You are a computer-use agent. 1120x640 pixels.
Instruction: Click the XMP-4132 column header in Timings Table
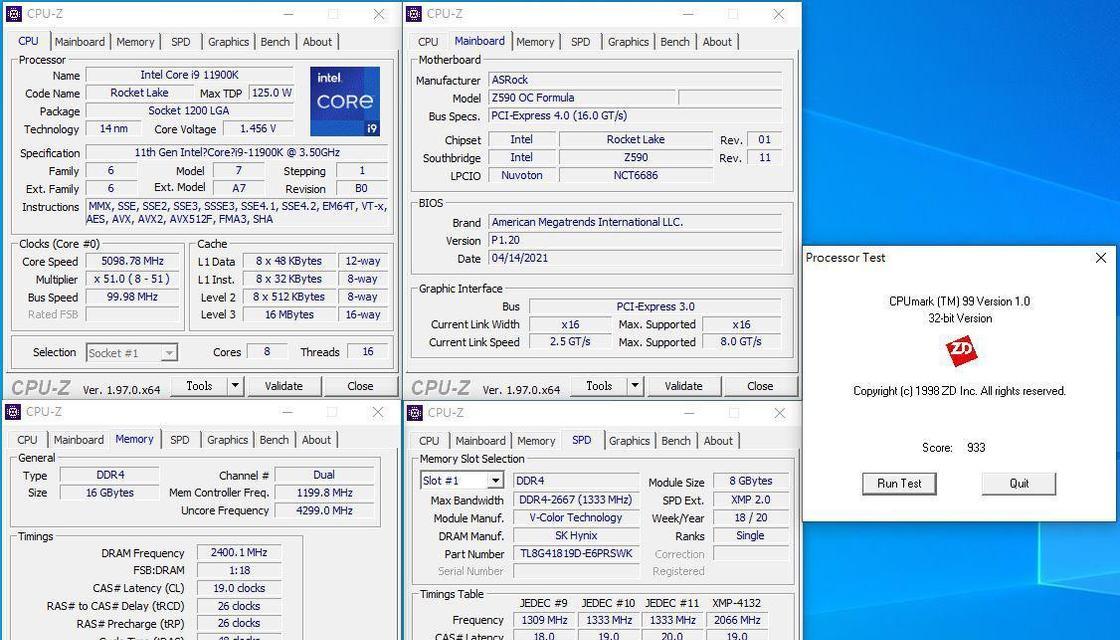(x=736, y=603)
